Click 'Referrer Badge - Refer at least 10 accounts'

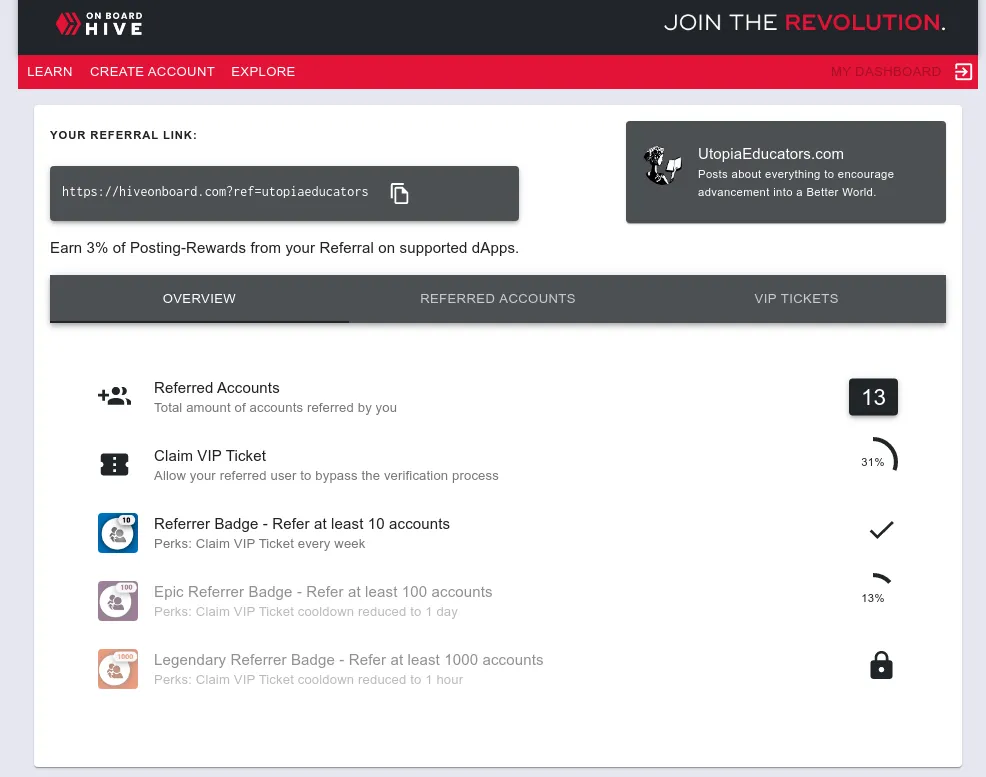[x=302, y=524]
